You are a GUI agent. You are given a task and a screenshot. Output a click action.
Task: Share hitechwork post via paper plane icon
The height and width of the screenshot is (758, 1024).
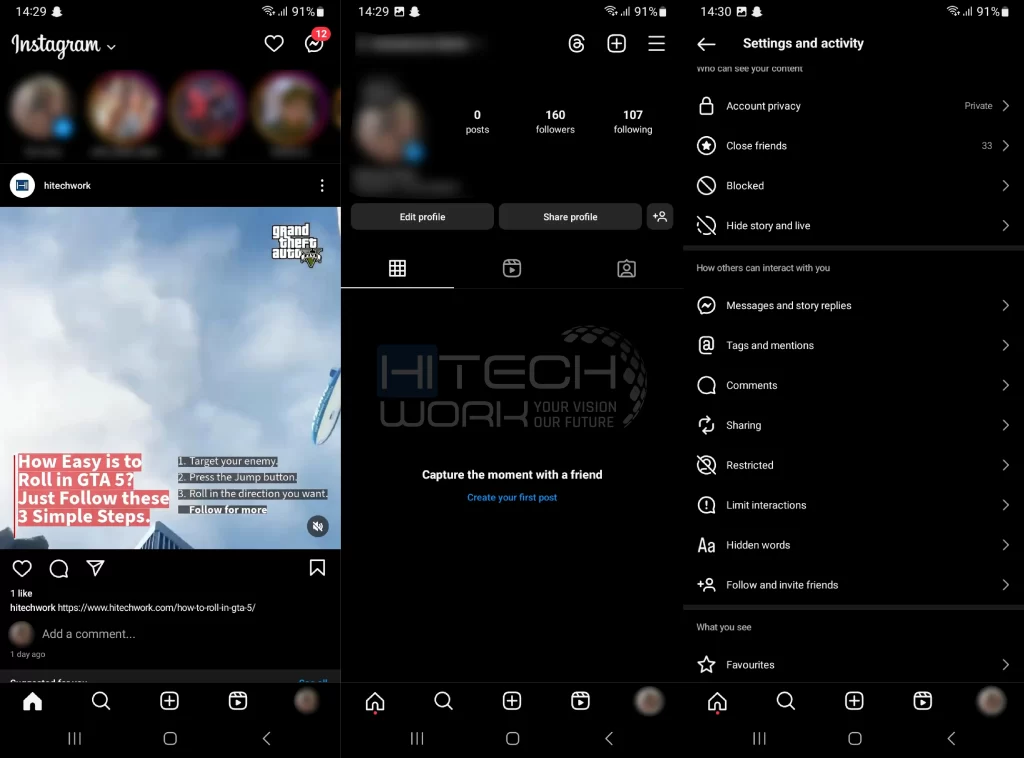(x=95, y=568)
